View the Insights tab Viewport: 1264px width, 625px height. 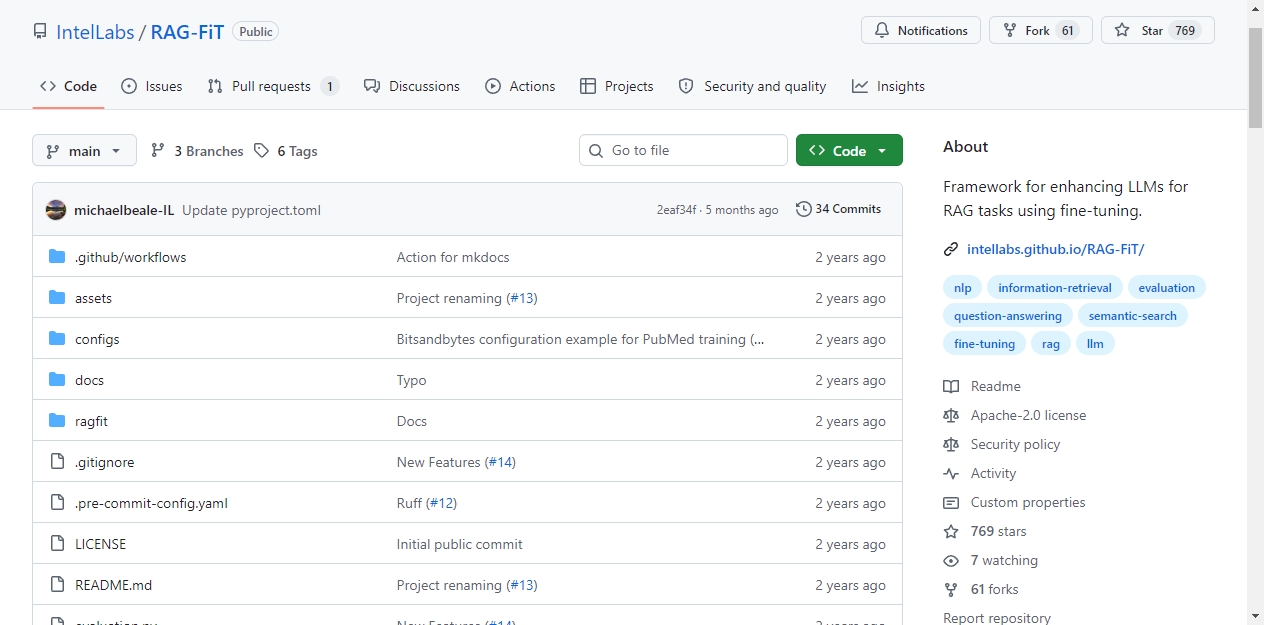(888, 86)
